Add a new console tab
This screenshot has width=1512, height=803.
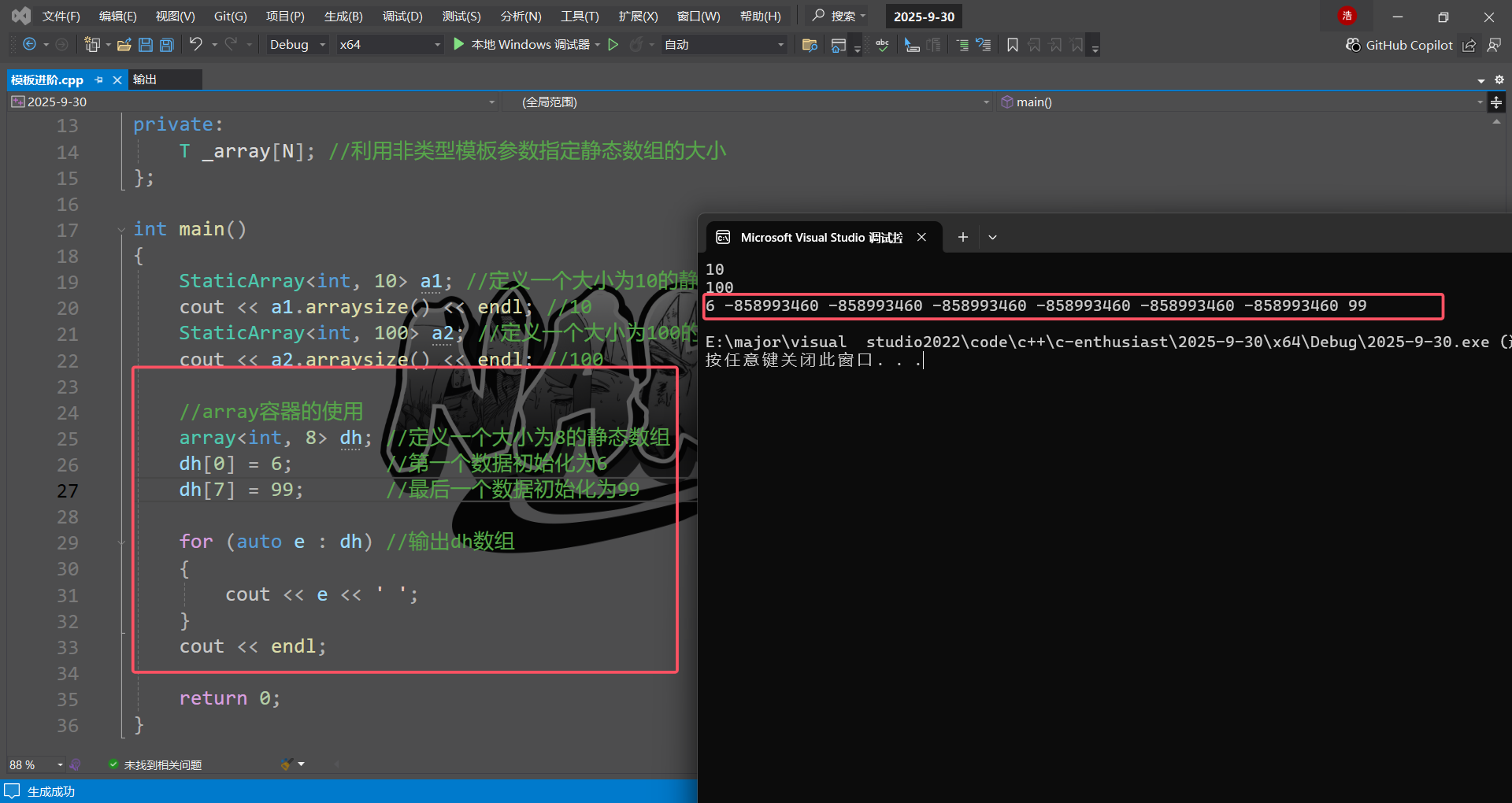tap(962, 237)
